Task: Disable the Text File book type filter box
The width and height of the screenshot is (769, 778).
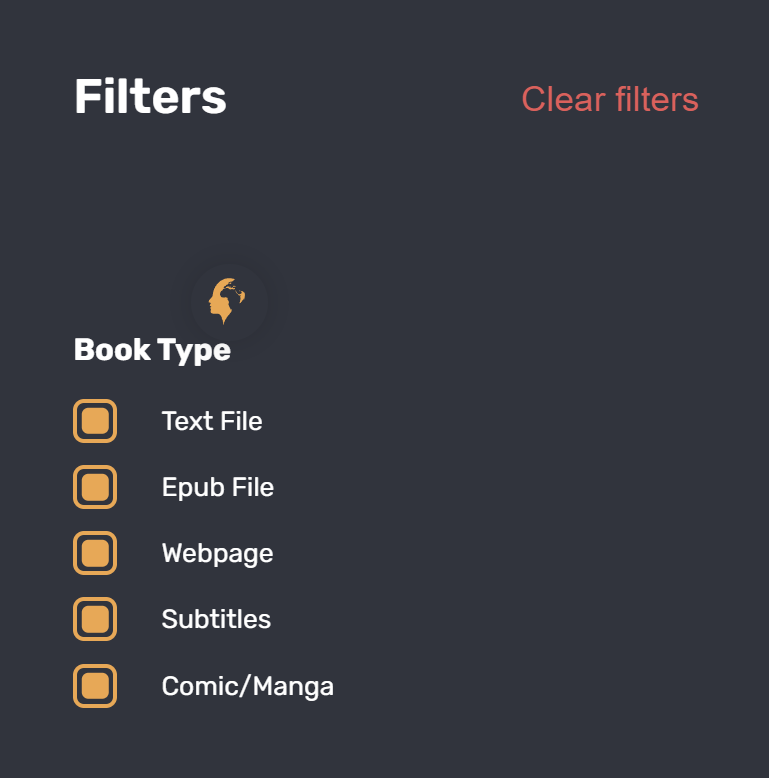Action: click(95, 421)
